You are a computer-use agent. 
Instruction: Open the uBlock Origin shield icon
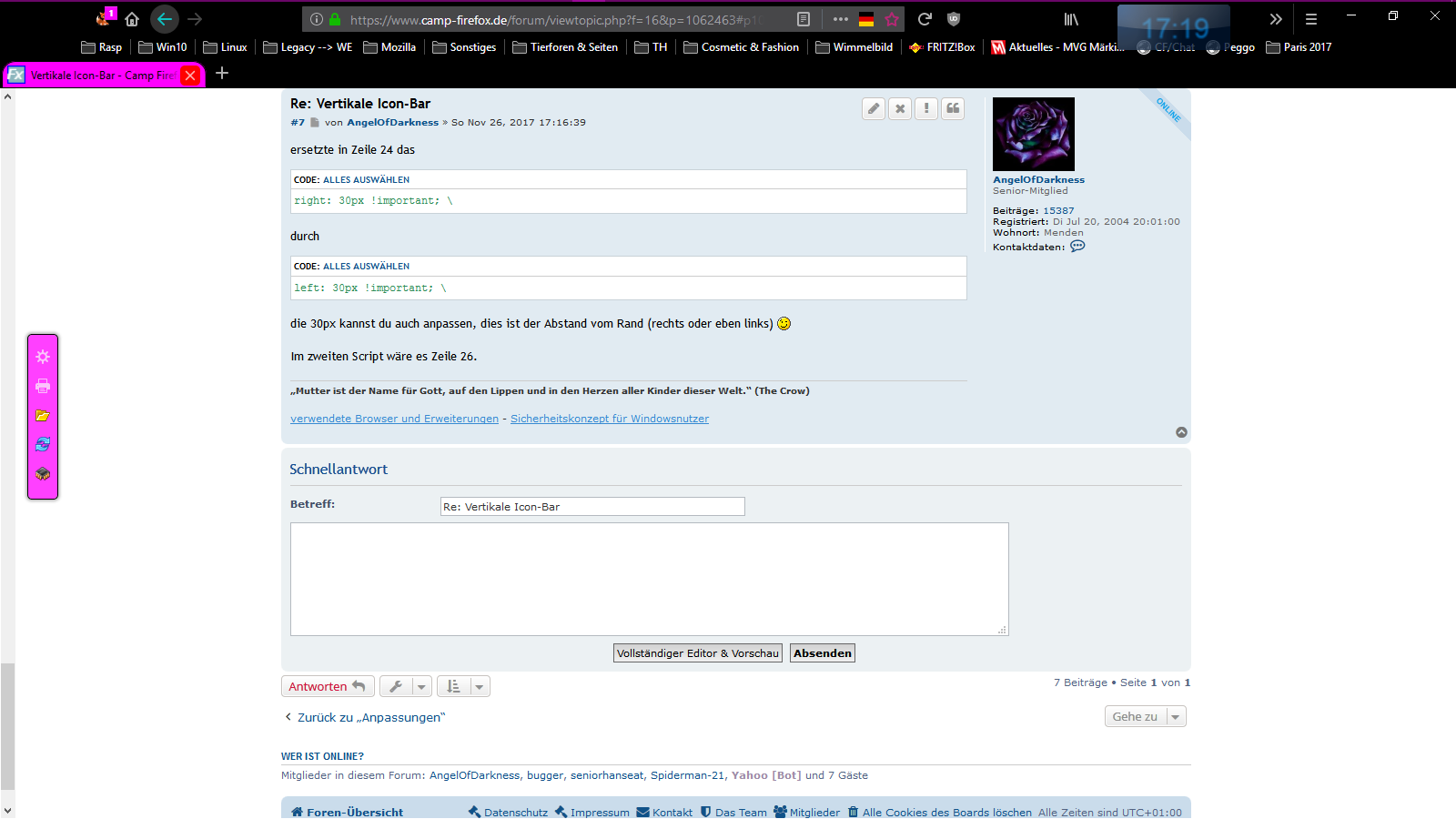point(954,19)
